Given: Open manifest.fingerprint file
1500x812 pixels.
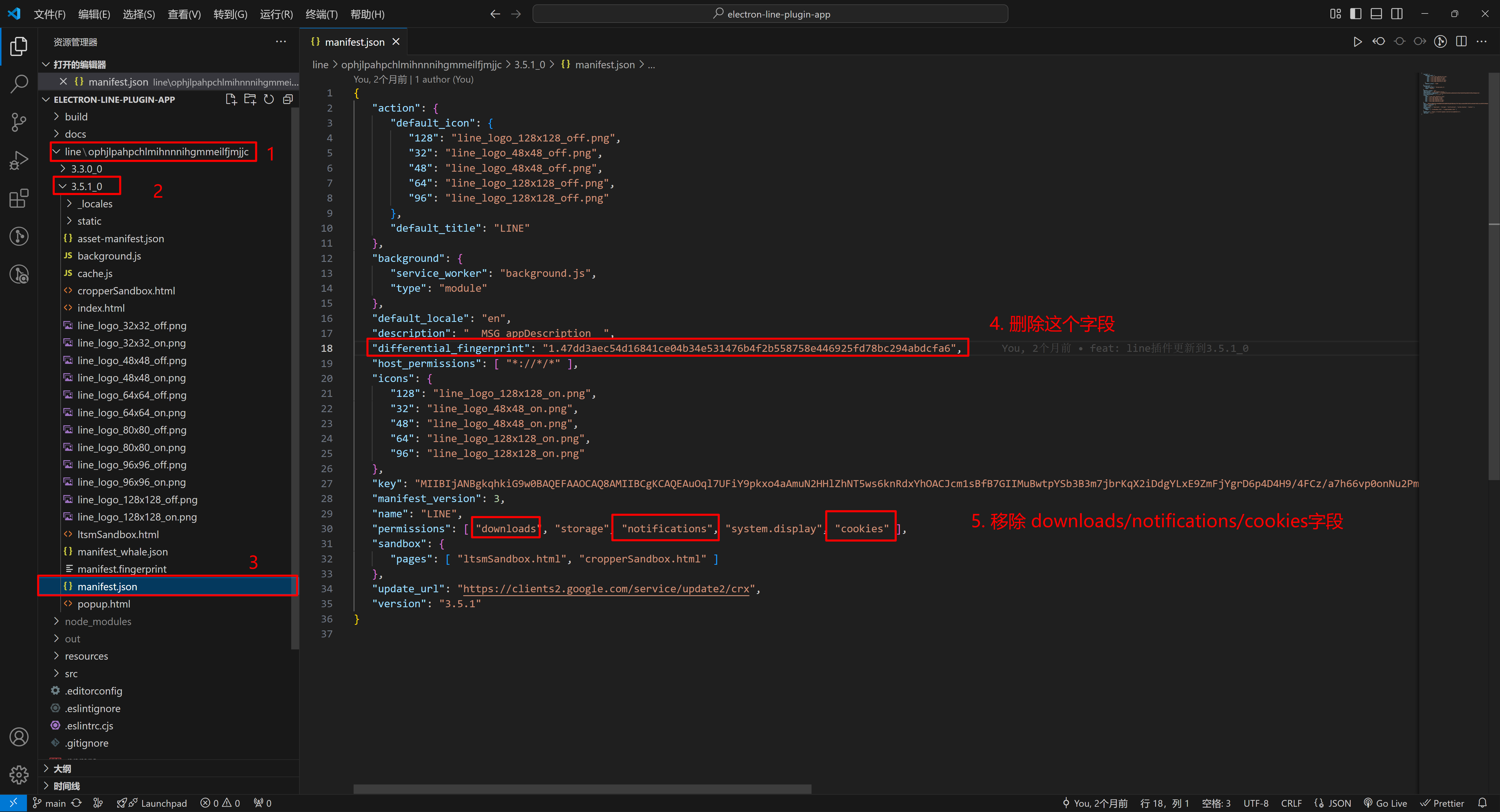Looking at the screenshot, I should pos(122,569).
